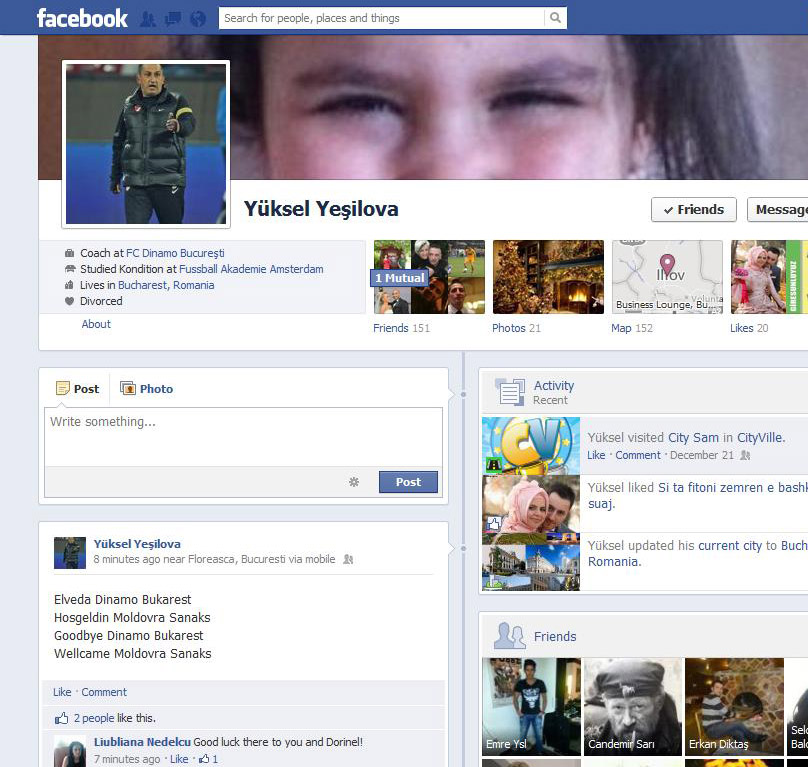Focus the search for people field
Image resolution: width=808 pixels, height=767 pixels.
pos(382,18)
